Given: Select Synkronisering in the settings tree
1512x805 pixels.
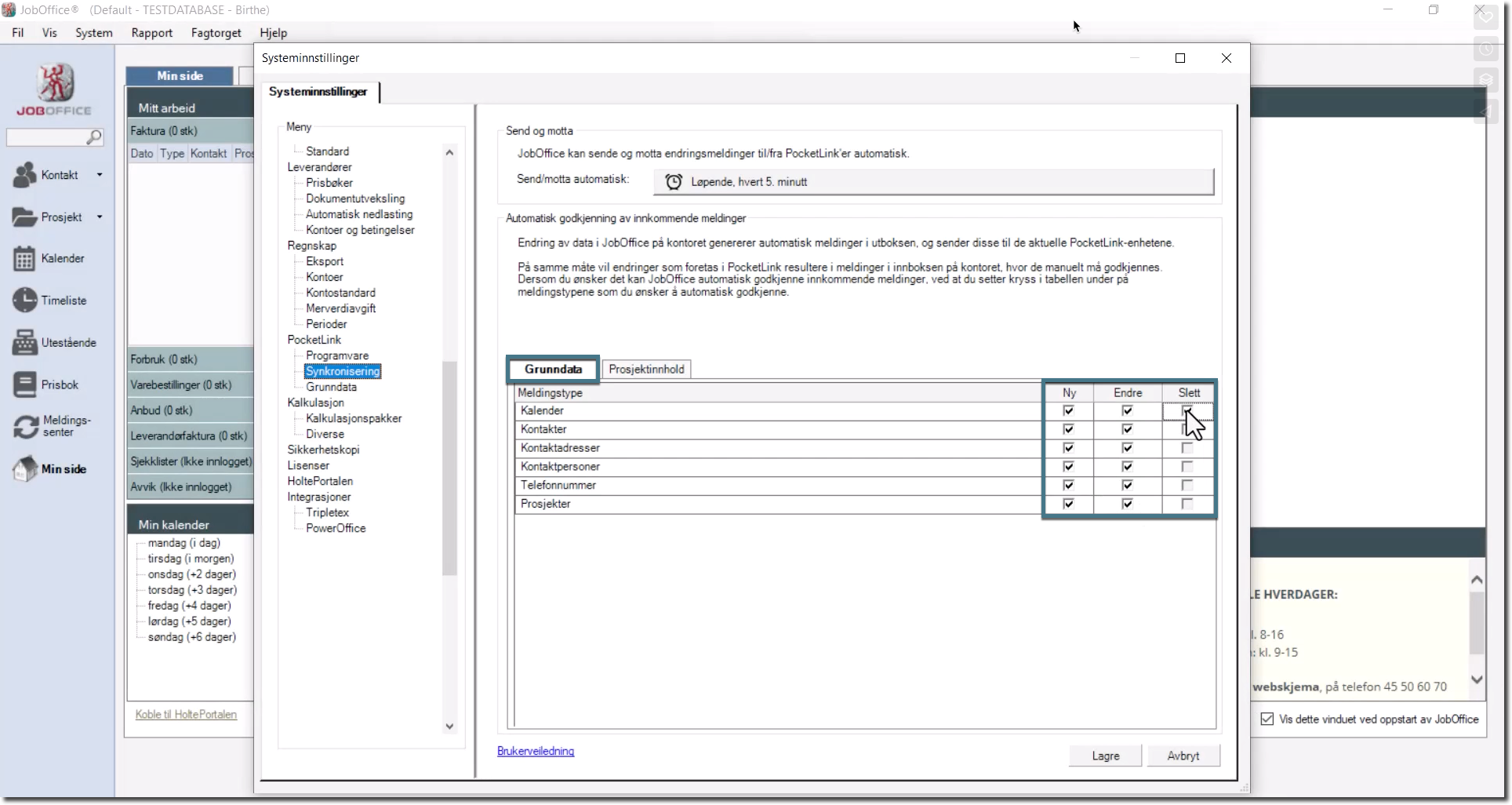Looking at the screenshot, I should tap(343, 371).
